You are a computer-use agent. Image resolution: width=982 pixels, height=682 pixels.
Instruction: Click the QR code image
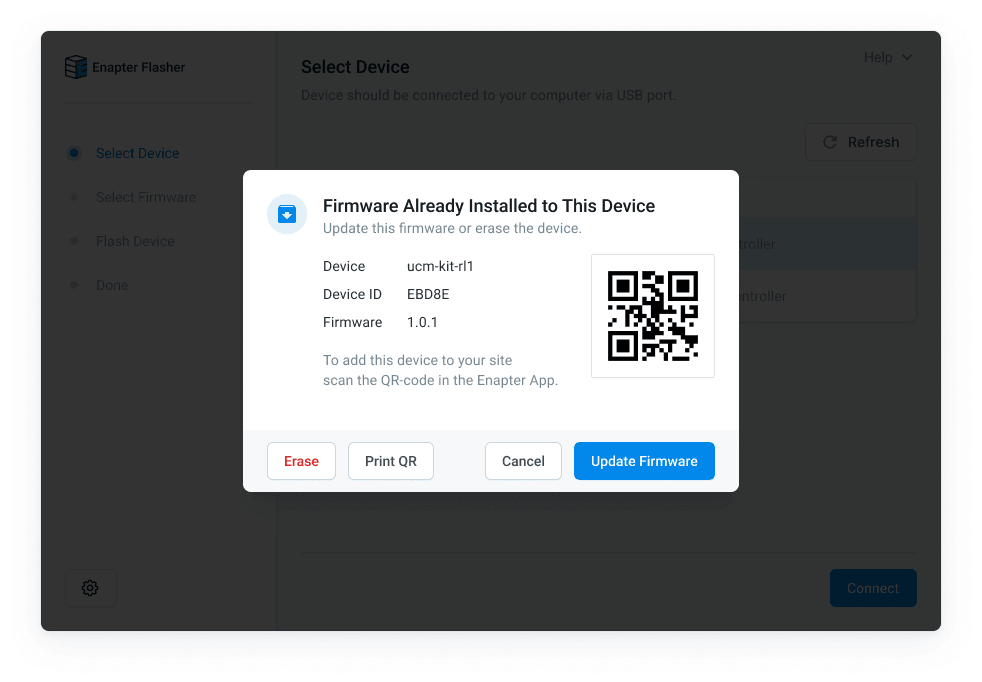click(x=653, y=316)
